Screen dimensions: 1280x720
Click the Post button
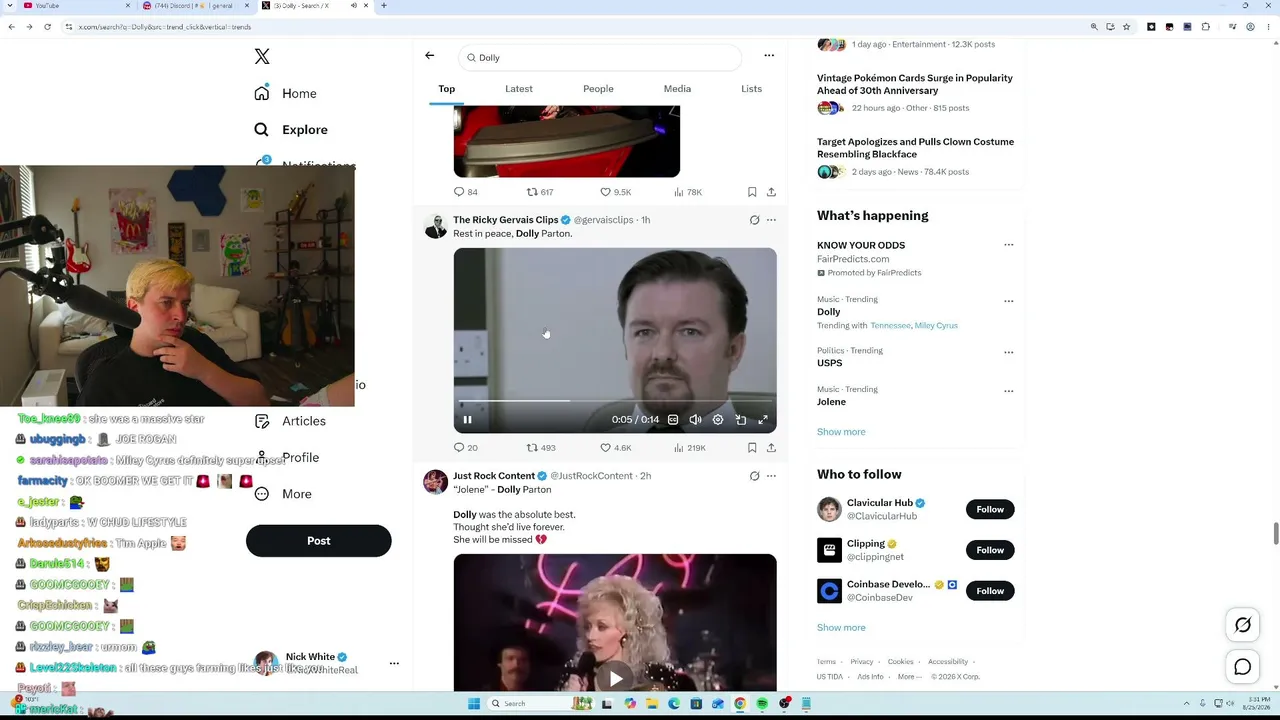(318, 541)
